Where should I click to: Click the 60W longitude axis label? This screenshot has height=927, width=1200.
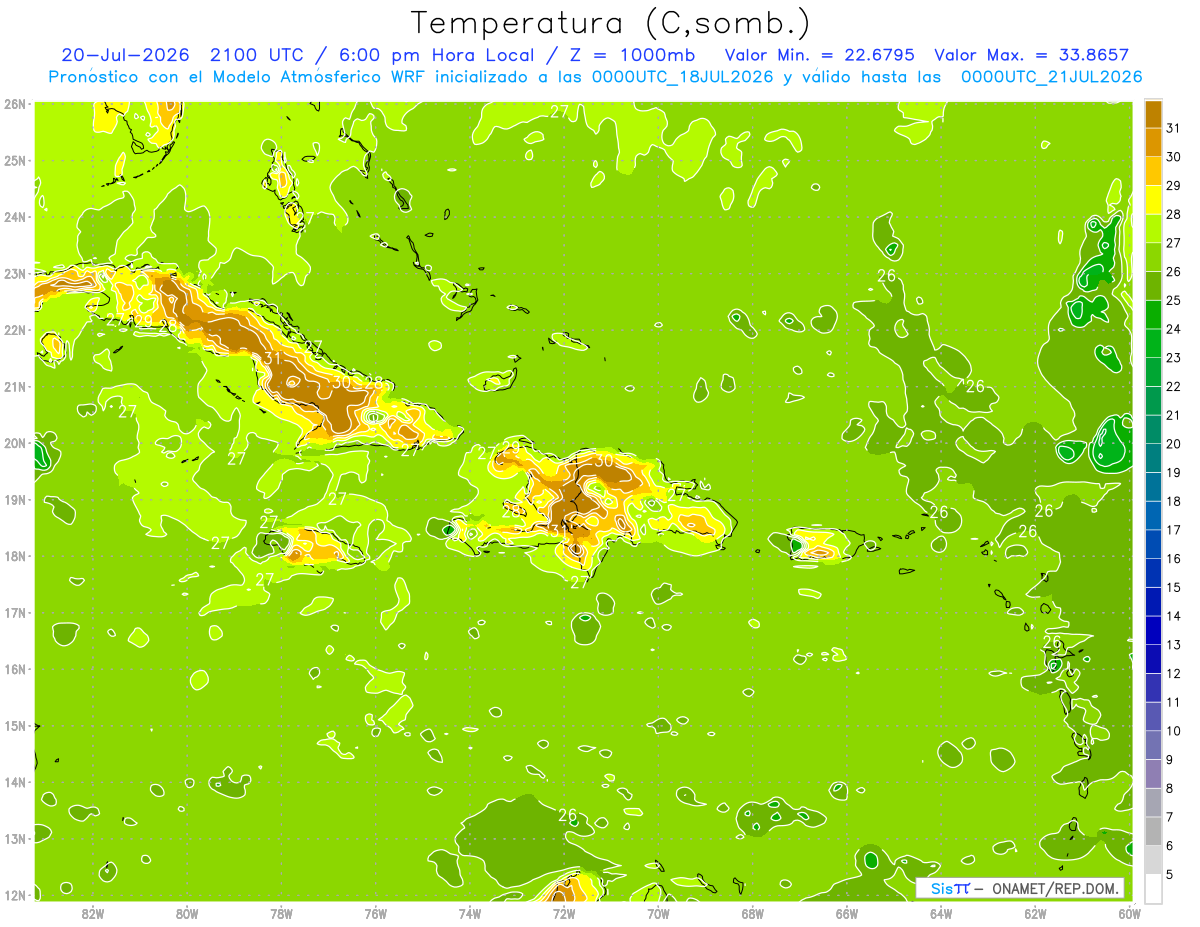(1129, 912)
